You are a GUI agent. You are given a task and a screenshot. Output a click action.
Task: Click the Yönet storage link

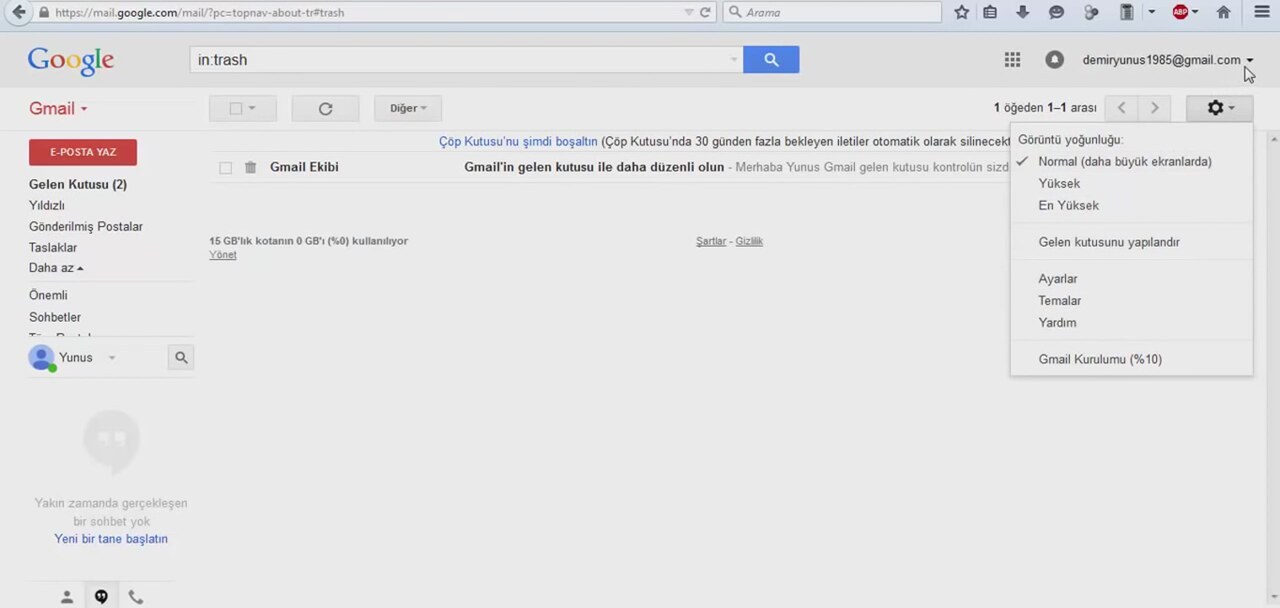point(223,255)
